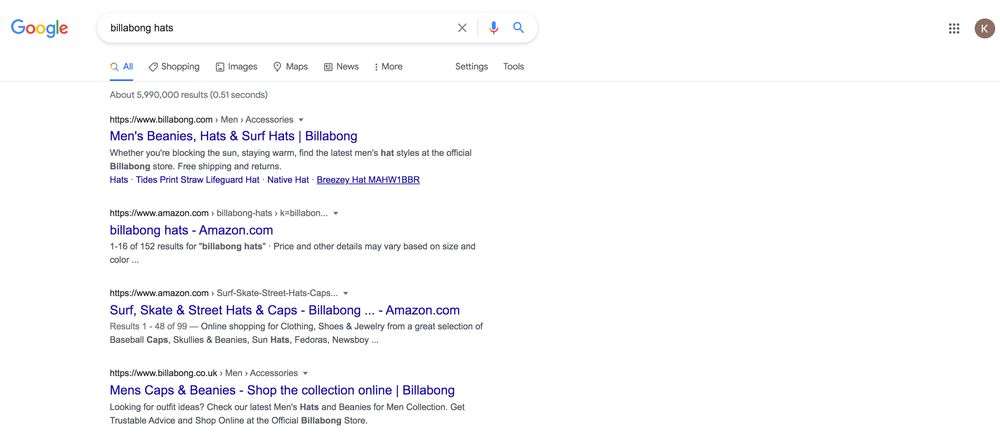Expand the arrow next to amazon.com billabong-hats URL

(x=335, y=213)
